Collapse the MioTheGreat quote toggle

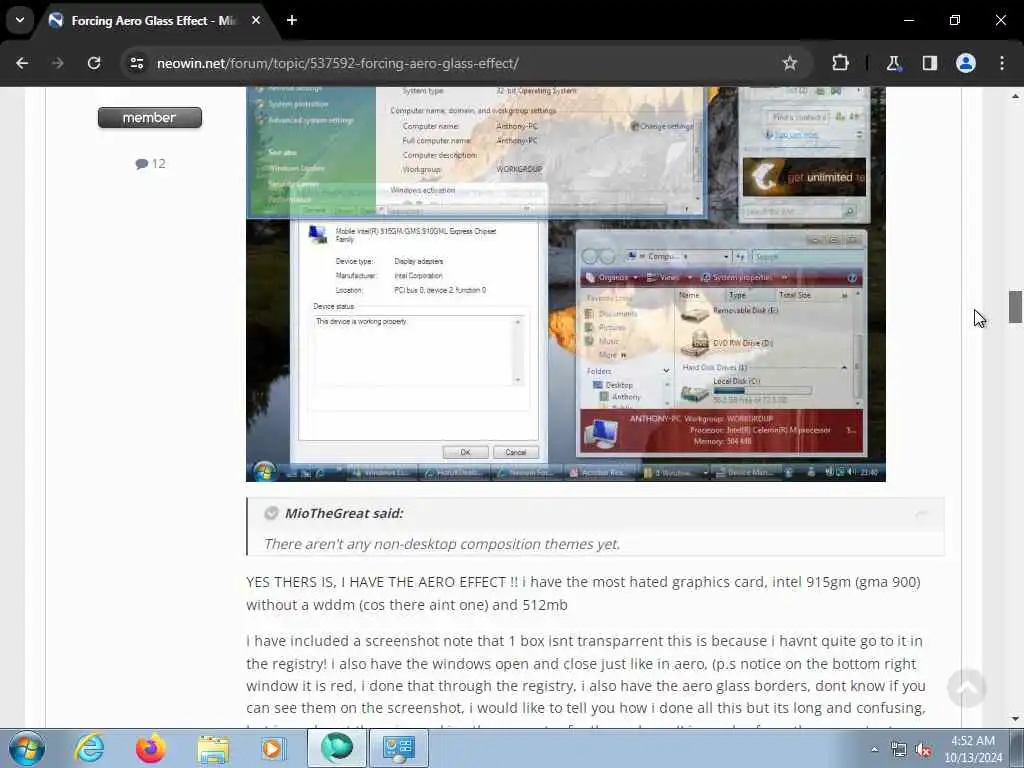tap(272, 513)
